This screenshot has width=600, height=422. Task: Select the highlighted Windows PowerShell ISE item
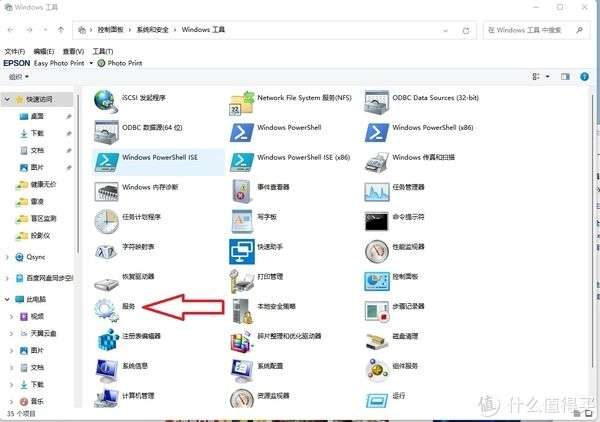pyautogui.click(x=158, y=162)
